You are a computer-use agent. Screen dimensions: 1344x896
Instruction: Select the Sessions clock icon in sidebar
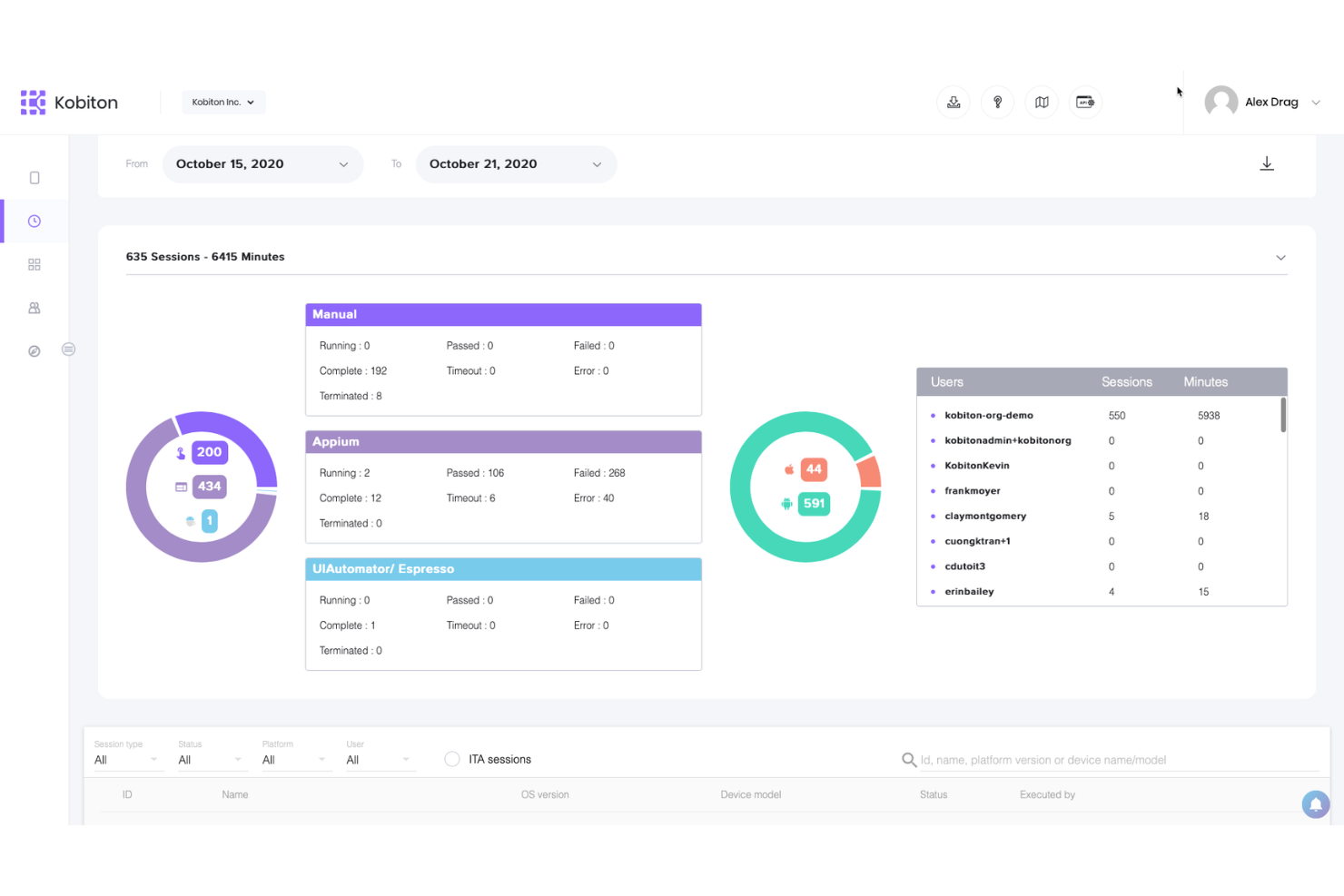click(x=34, y=221)
